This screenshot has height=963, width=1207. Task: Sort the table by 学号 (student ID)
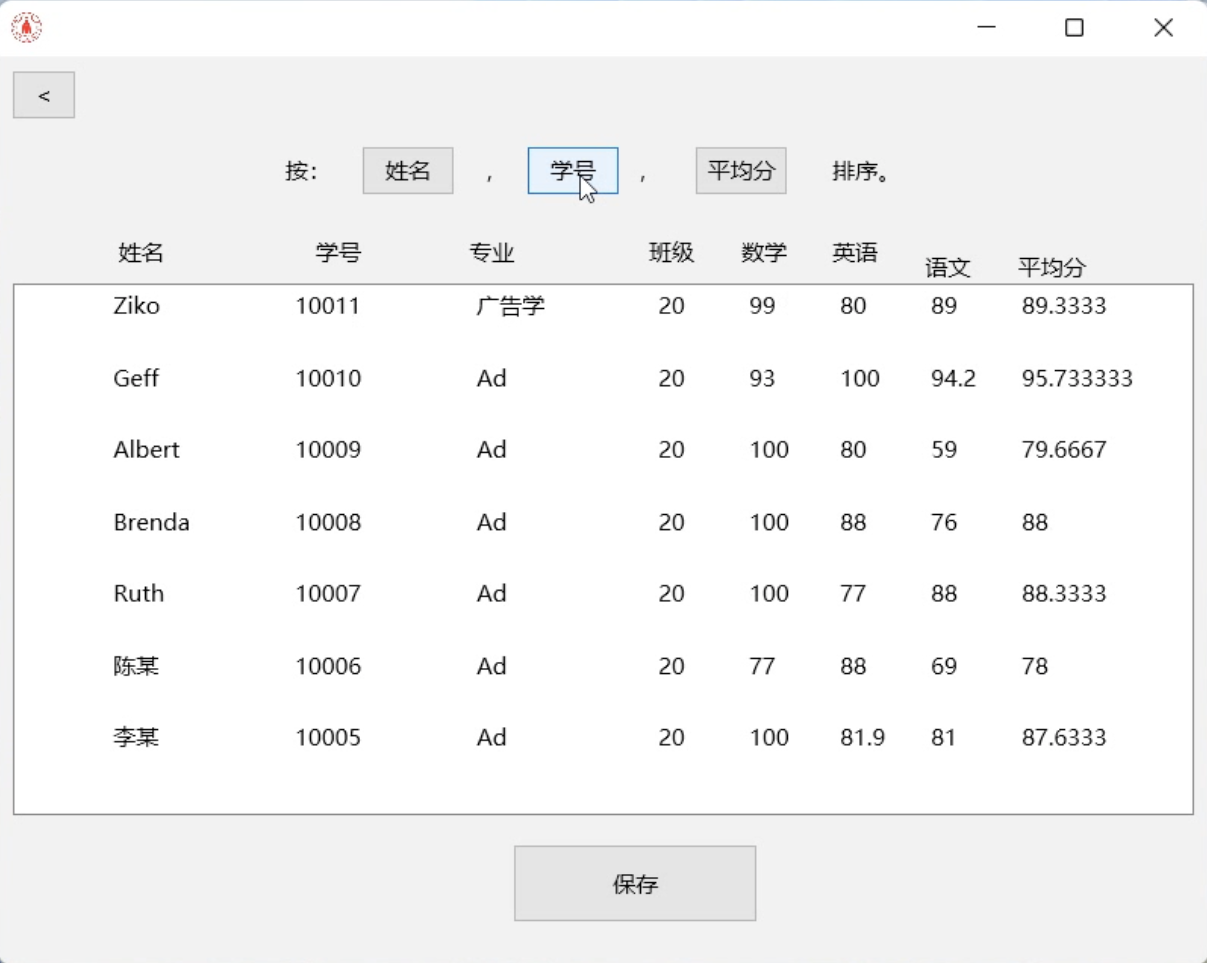(572, 170)
